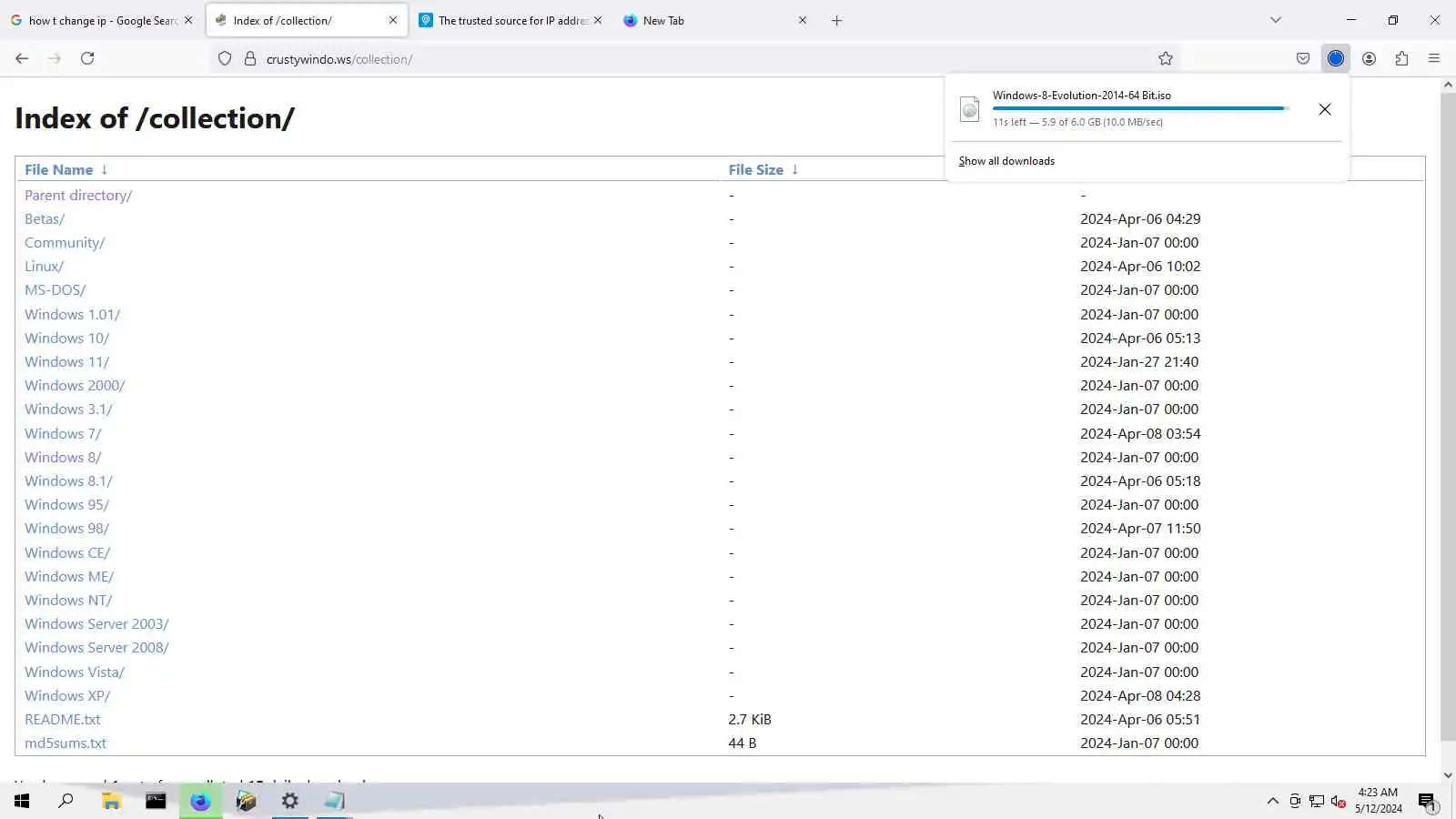Go back to the previous page
This screenshot has height=819, width=1456.
[22, 58]
